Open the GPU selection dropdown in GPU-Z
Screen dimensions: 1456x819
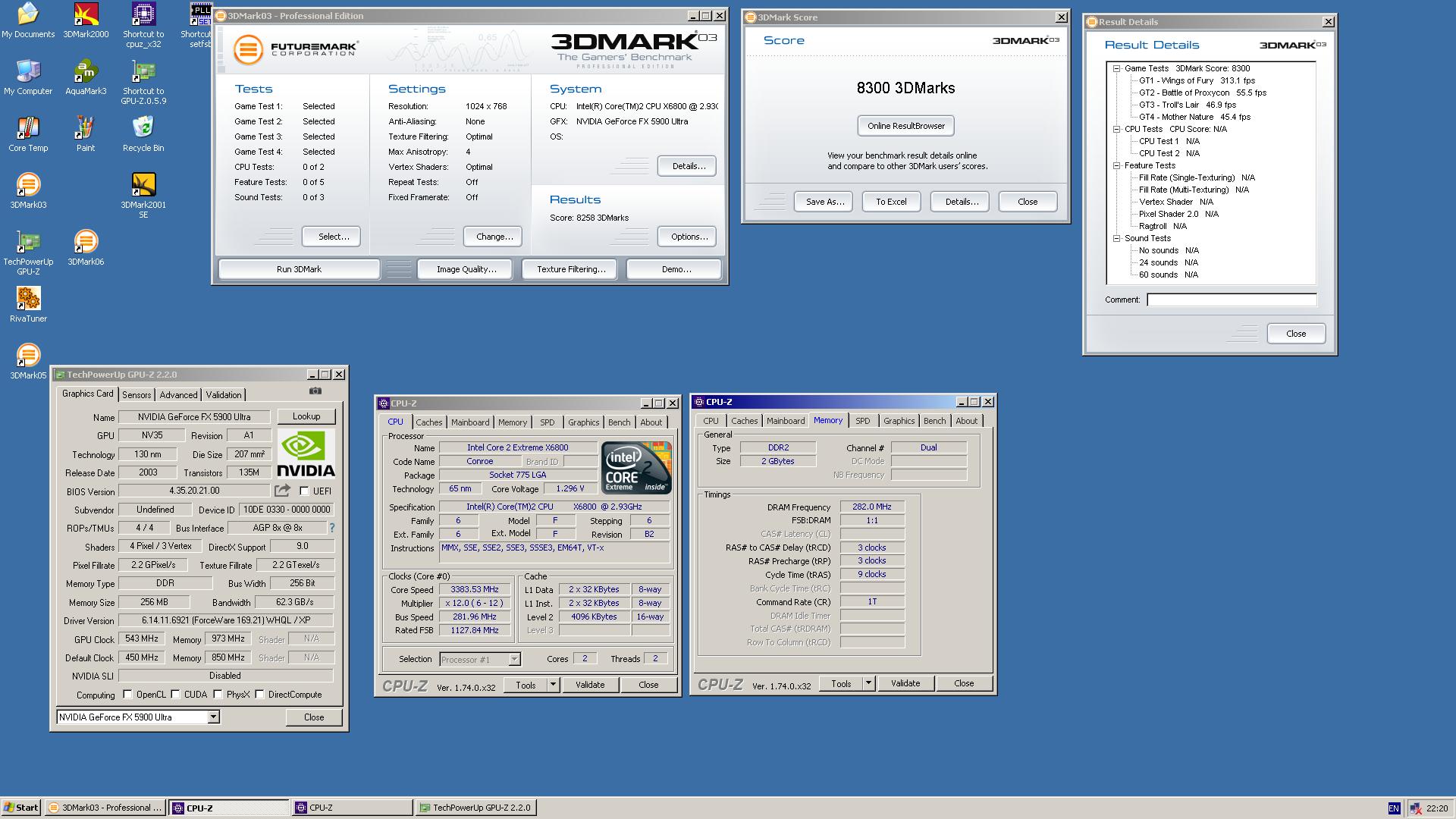pyautogui.click(x=213, y=717)
